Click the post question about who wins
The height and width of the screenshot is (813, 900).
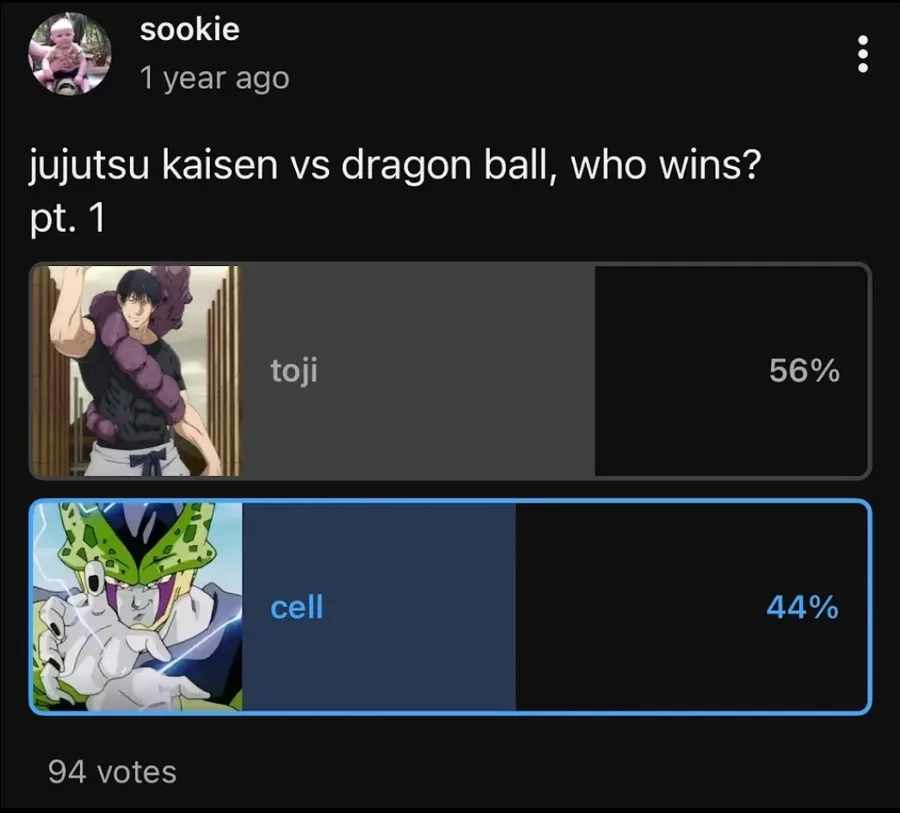point(395,166)
